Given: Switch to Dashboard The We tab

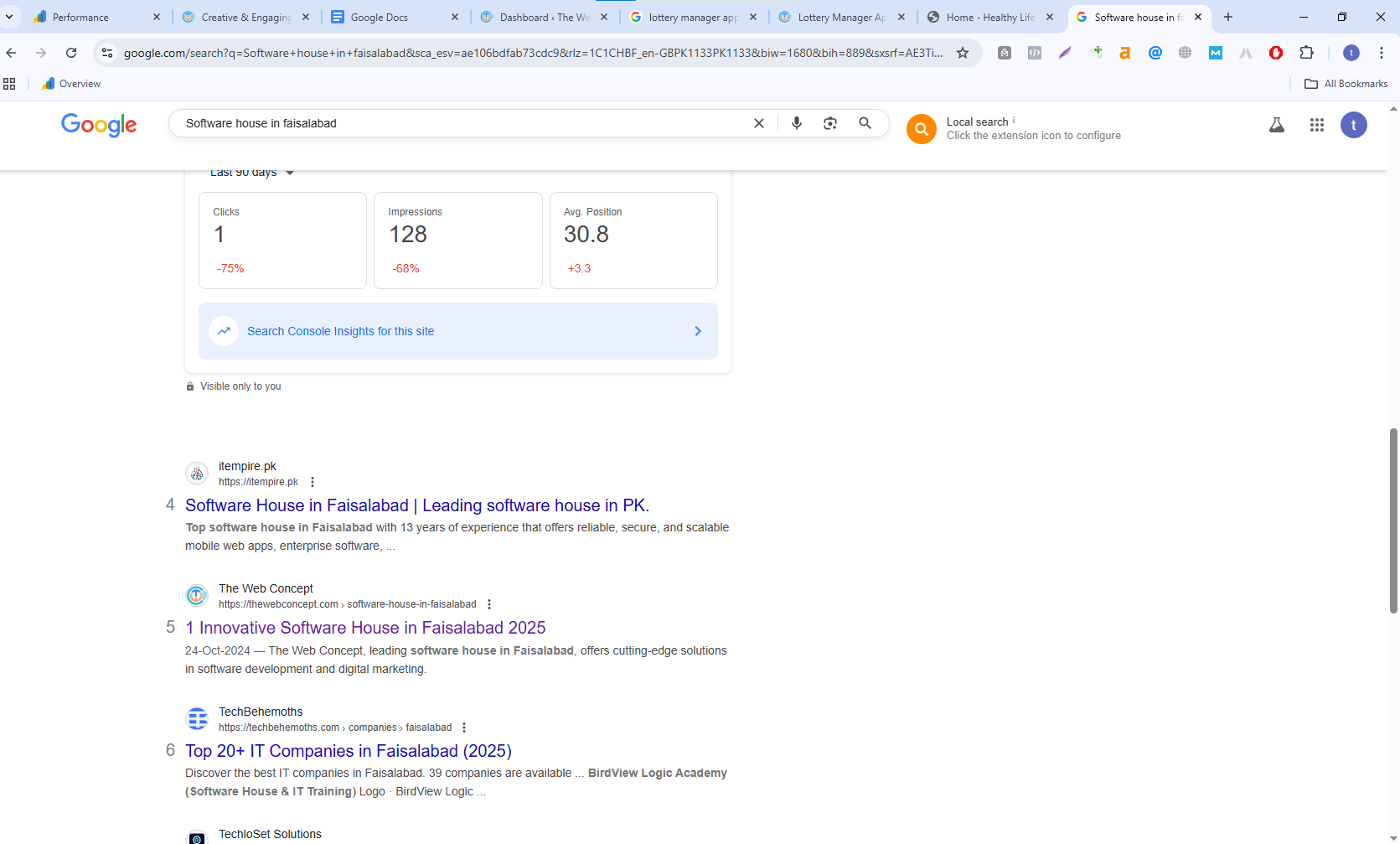Looking at the screenshot, I should [544, 17].
